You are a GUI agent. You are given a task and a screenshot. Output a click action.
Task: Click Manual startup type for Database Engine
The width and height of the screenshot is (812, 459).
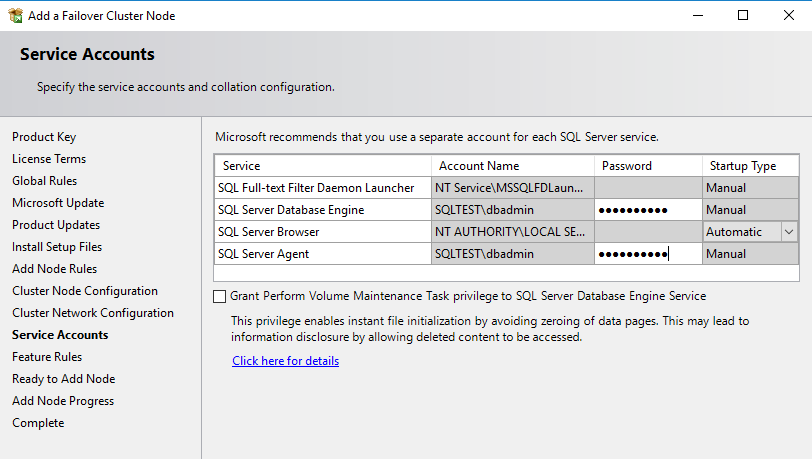pos(750,210)
